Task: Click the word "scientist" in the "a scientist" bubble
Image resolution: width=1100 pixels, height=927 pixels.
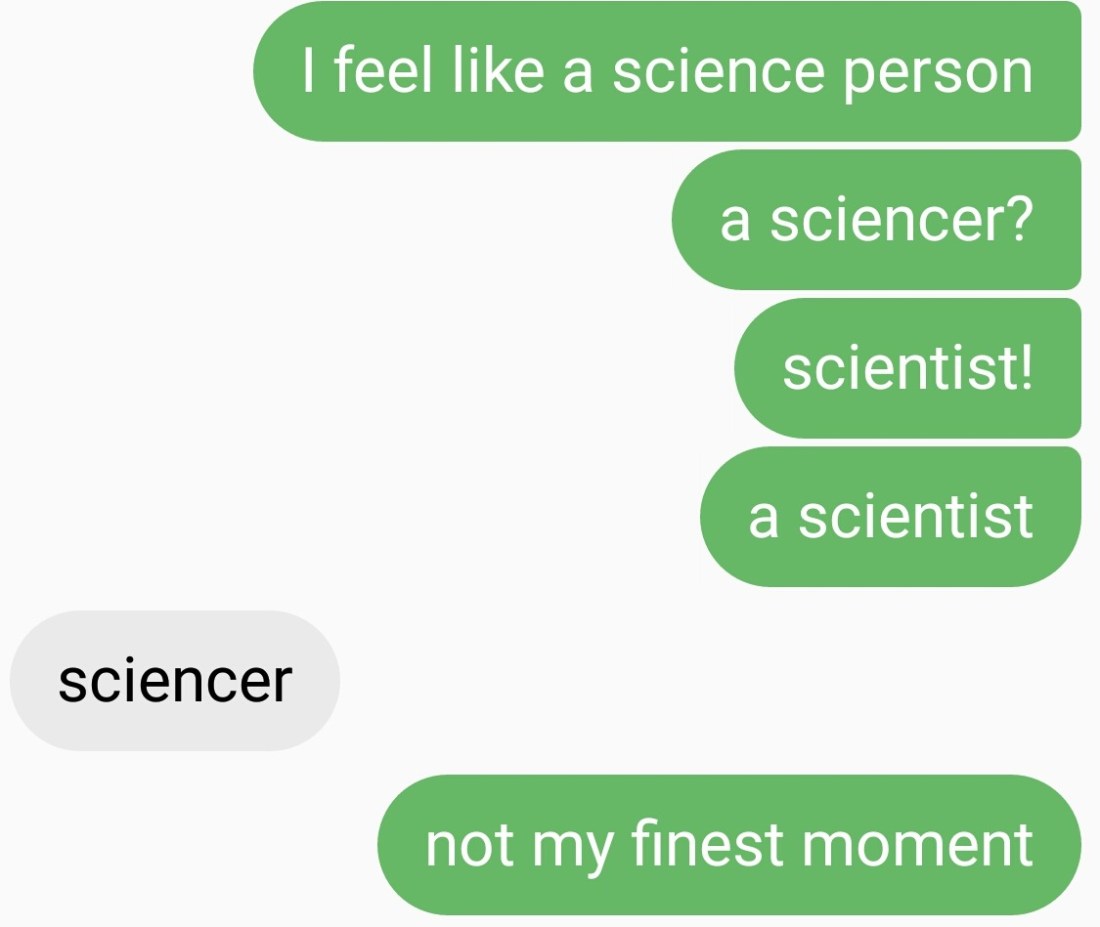Action: (915, 516)
